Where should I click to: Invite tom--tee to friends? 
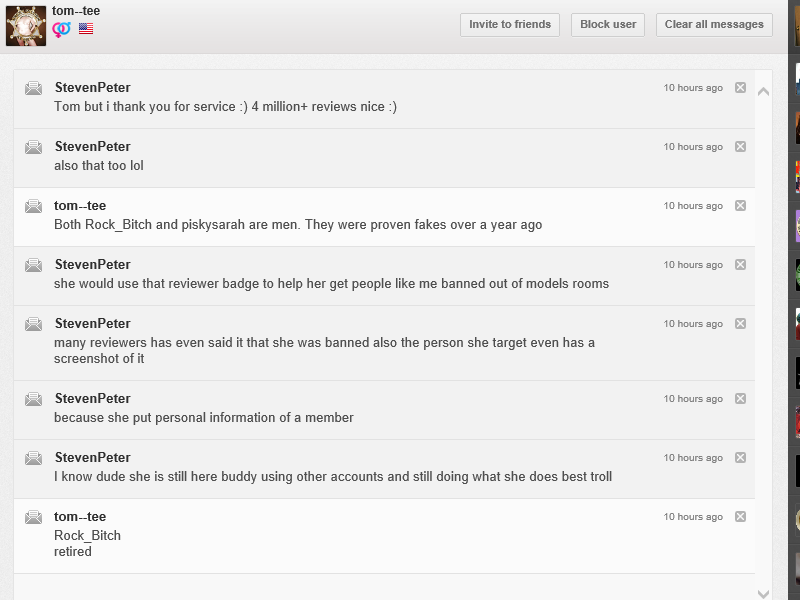(510, 24)
